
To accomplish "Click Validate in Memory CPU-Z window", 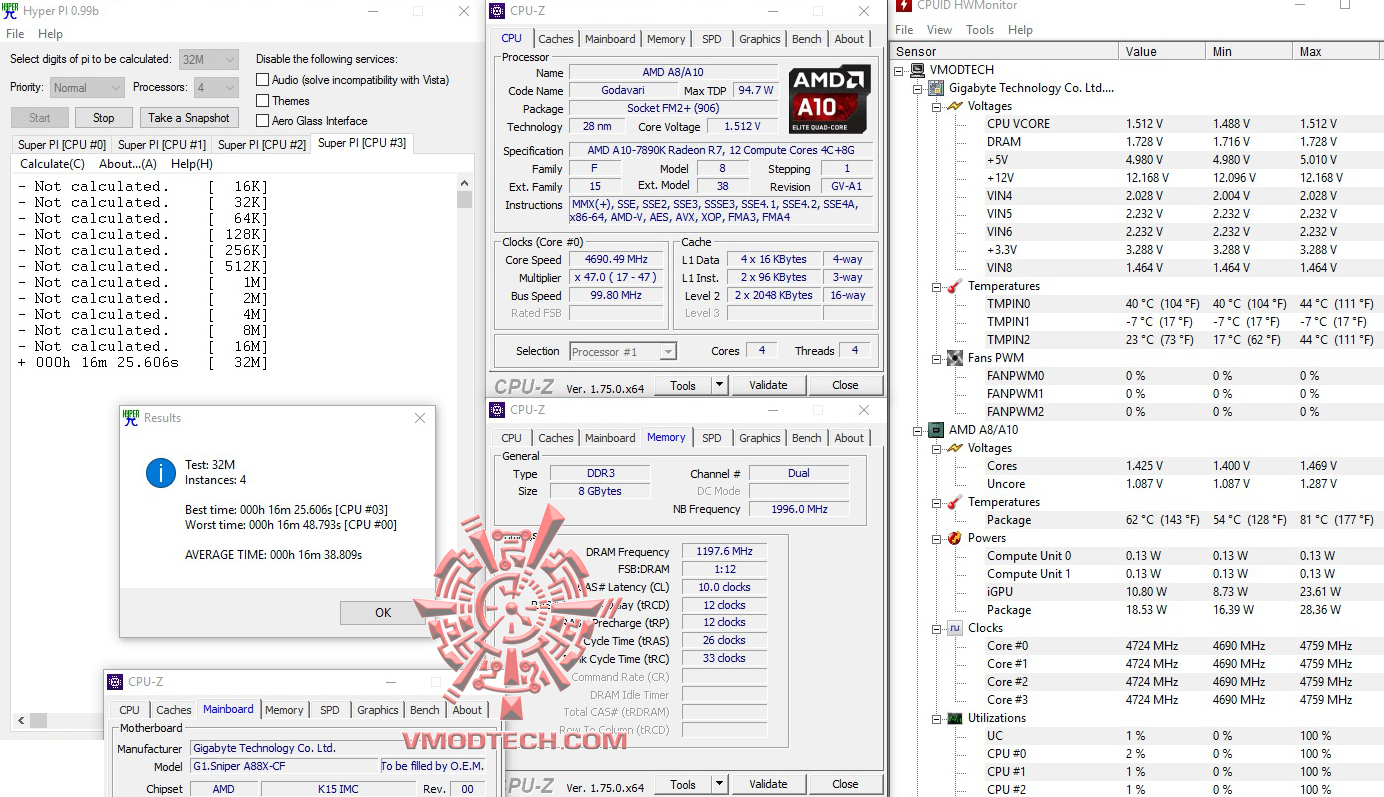I will [x=768, y=784].
